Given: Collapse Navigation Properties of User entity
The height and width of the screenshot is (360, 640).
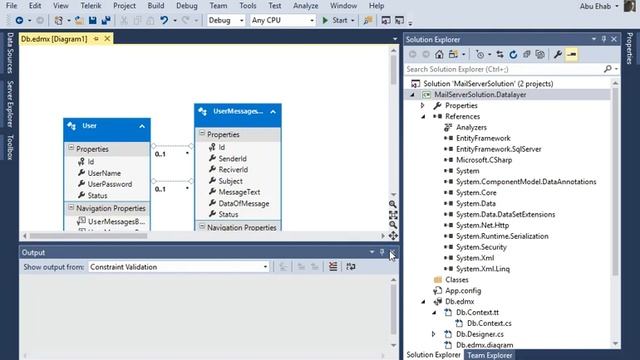Looking at the screenshot, I should 71,208.
